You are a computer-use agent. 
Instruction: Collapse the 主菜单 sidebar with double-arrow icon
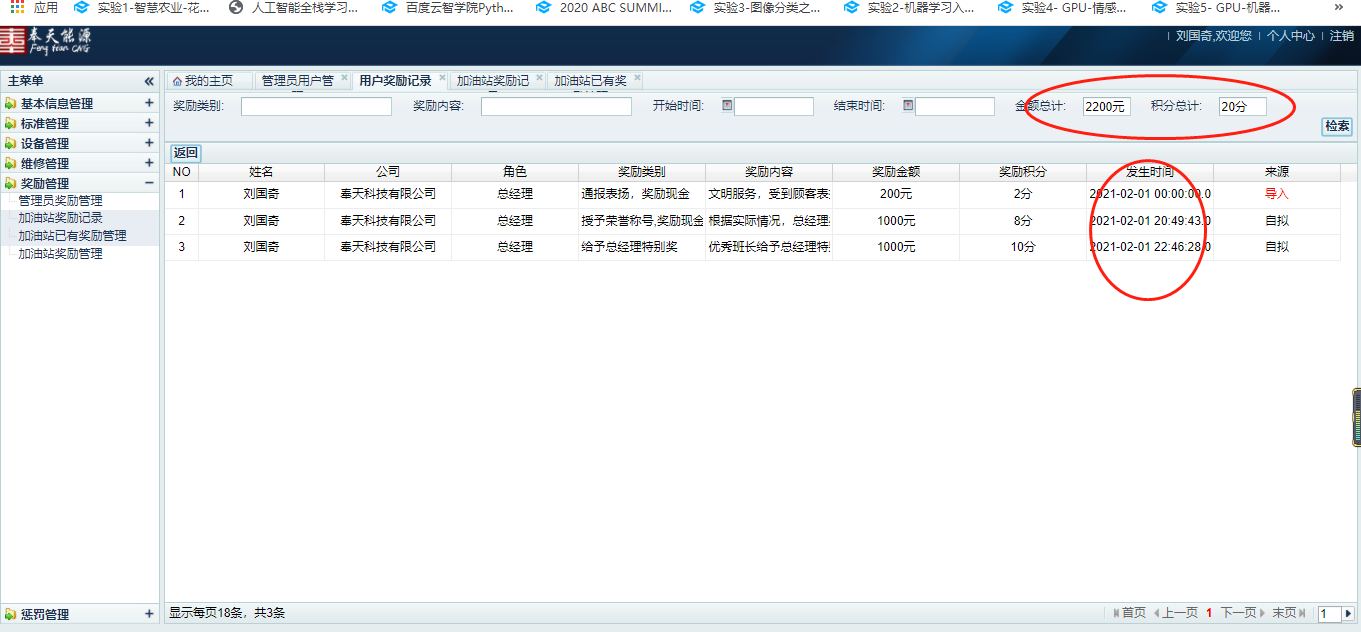tap(149, 81)
